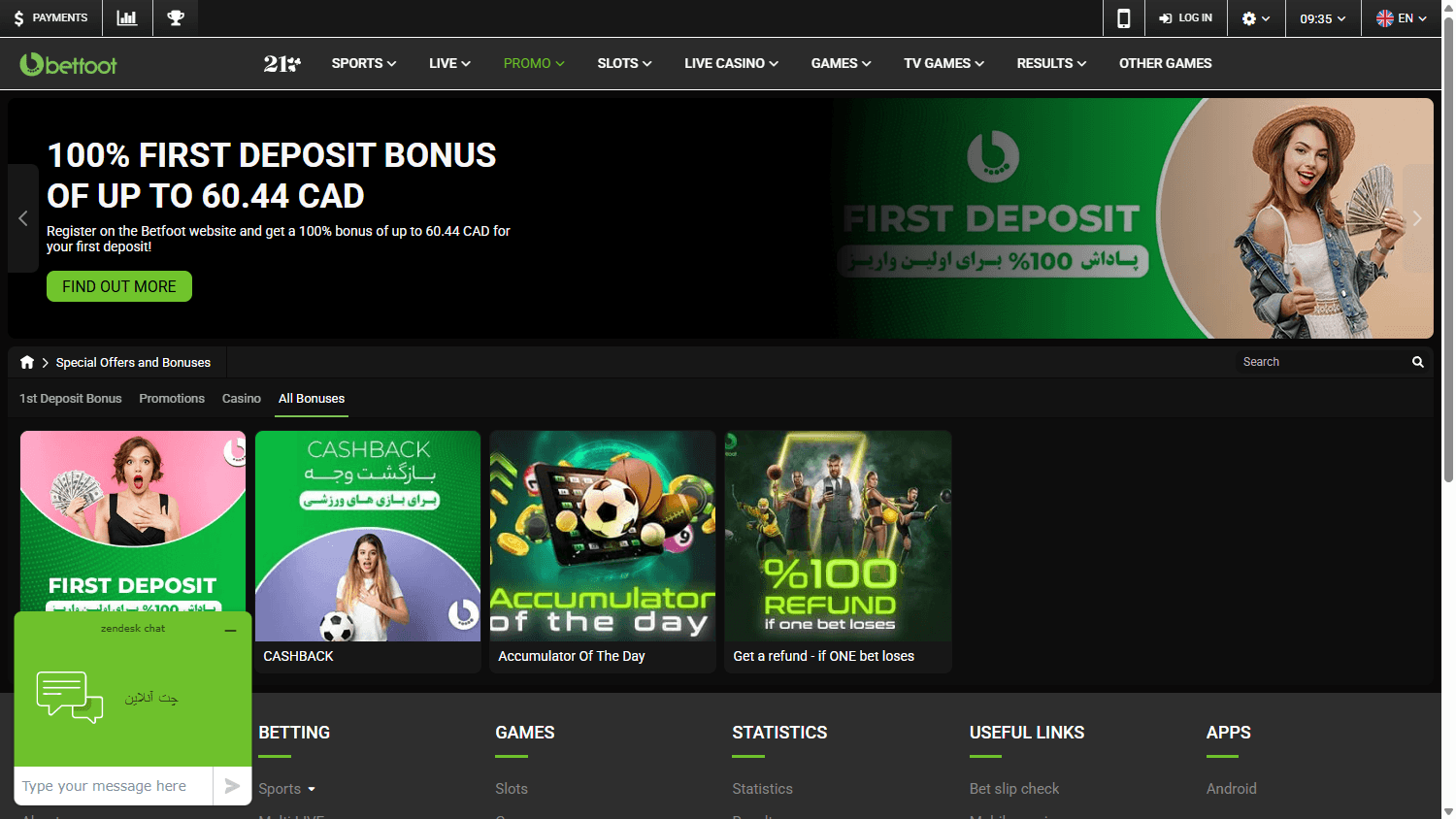Open footer Statistics link
Viewport: 1456px width, 819px height.
pyautogui.click(x=763, y=789)
